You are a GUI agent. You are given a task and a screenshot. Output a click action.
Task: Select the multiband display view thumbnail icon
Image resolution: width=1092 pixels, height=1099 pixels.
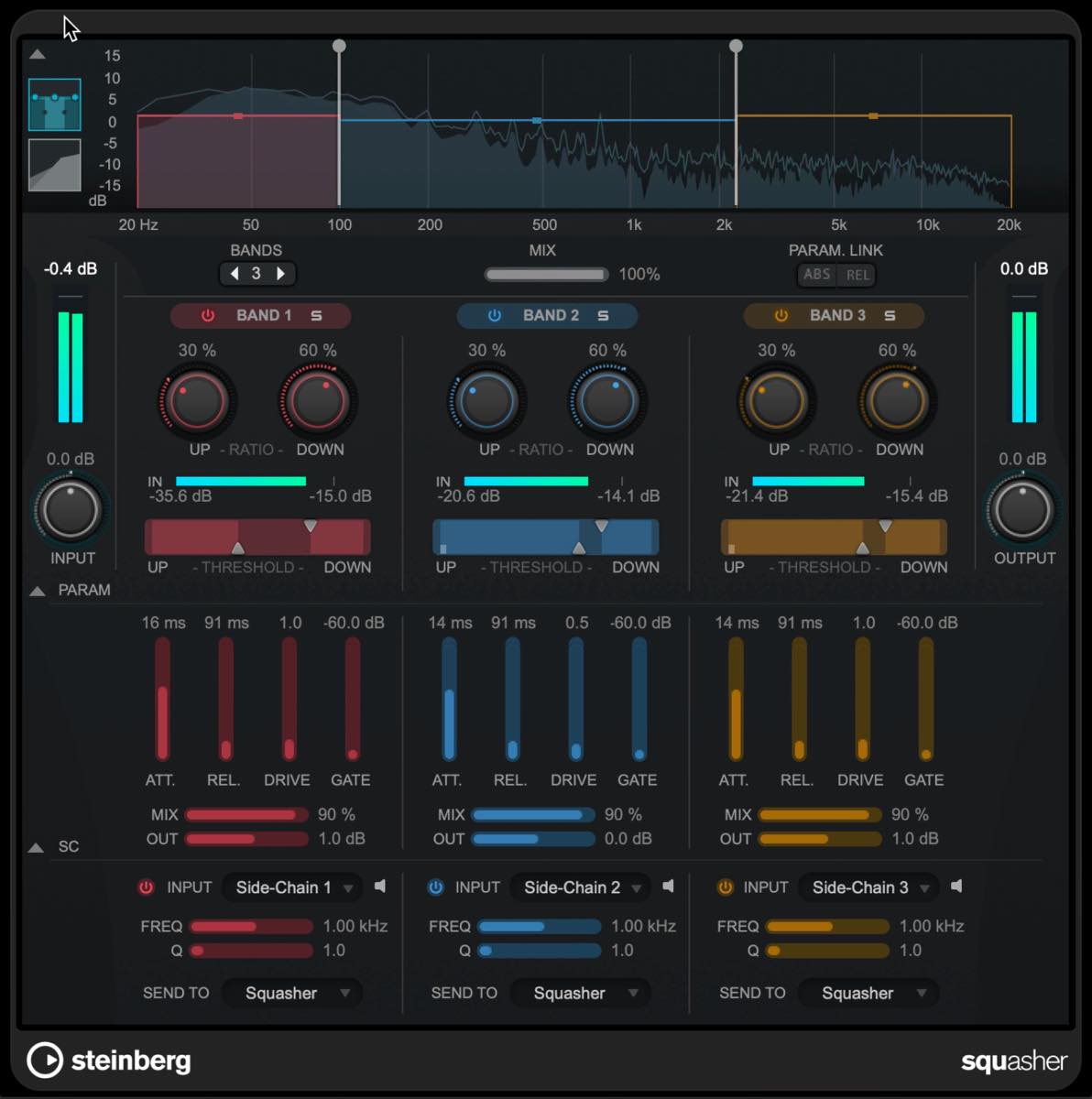55,104
